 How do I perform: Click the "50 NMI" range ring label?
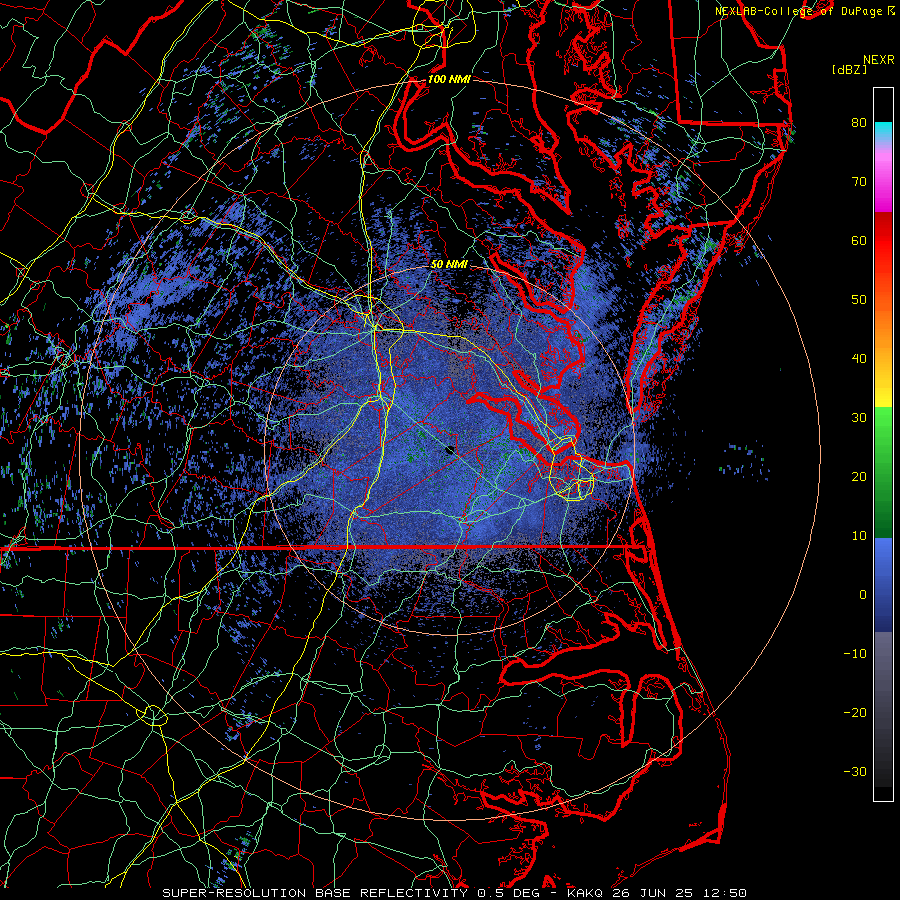point(449,264)
